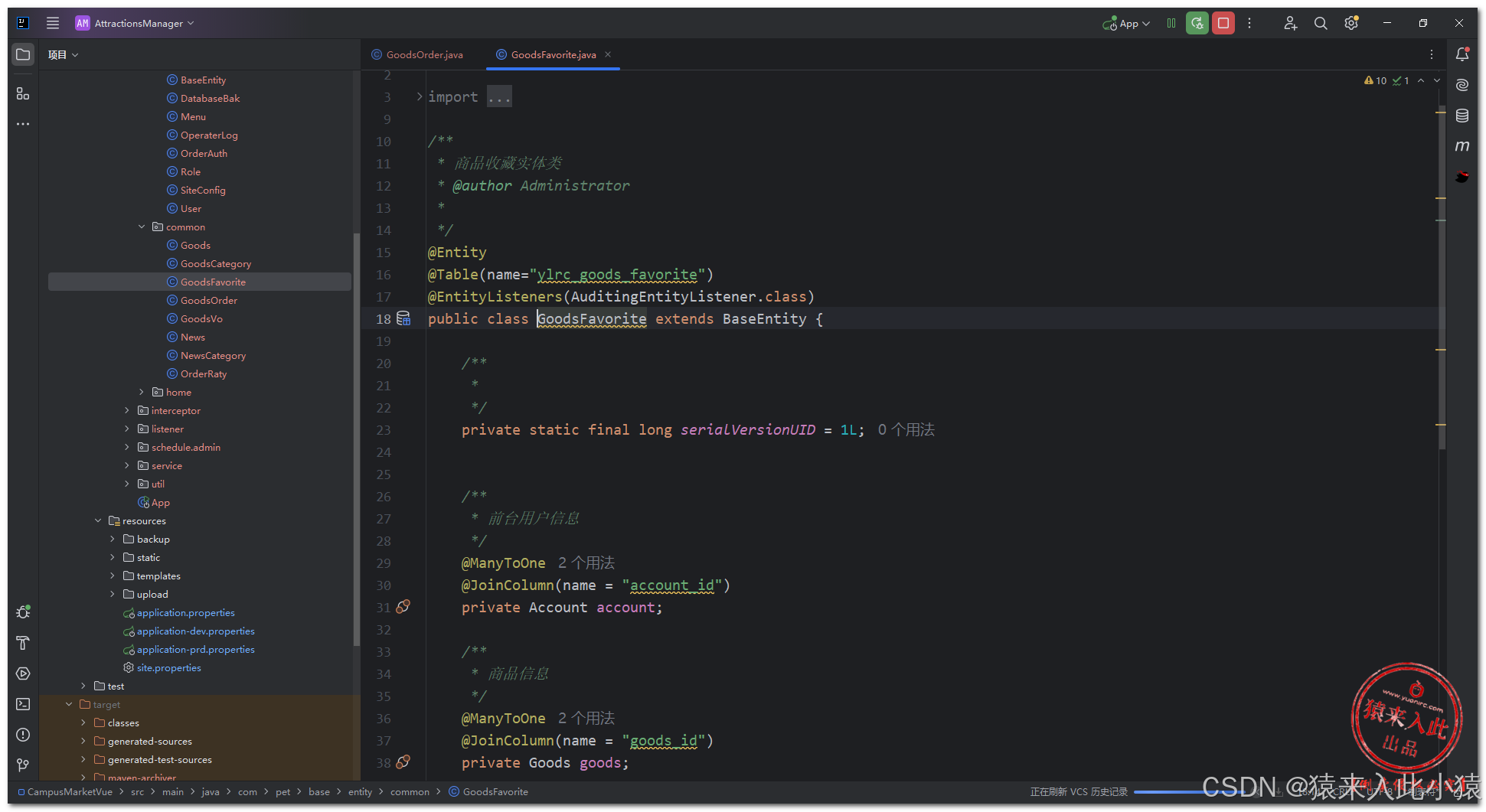The image size is (1486, 812).
Task: Click breadcrumb 'entity' in navigation bar
Action: (x=360, y=791)
